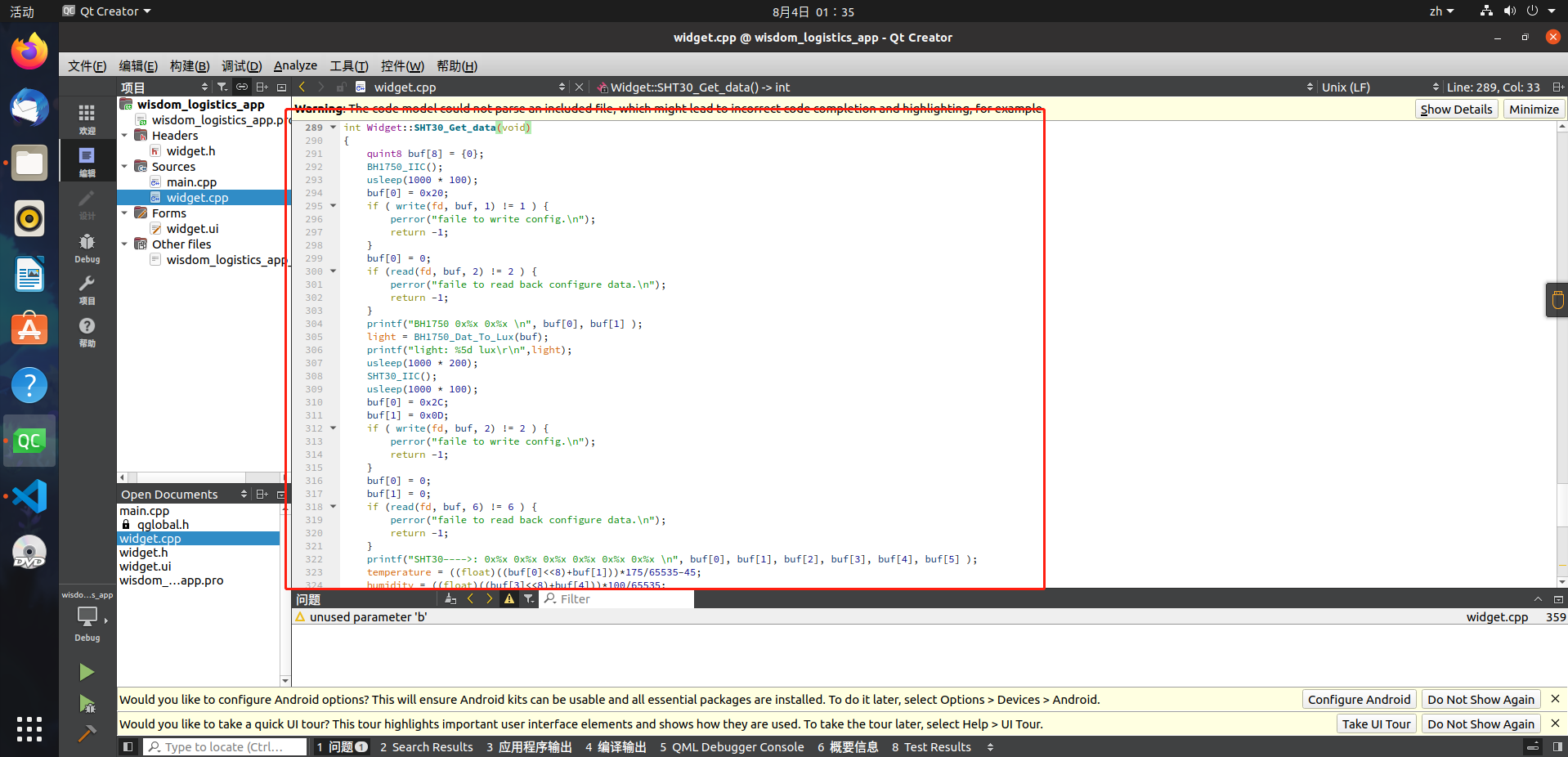Maximize the issues output pane

click(x=1538, y=598)
